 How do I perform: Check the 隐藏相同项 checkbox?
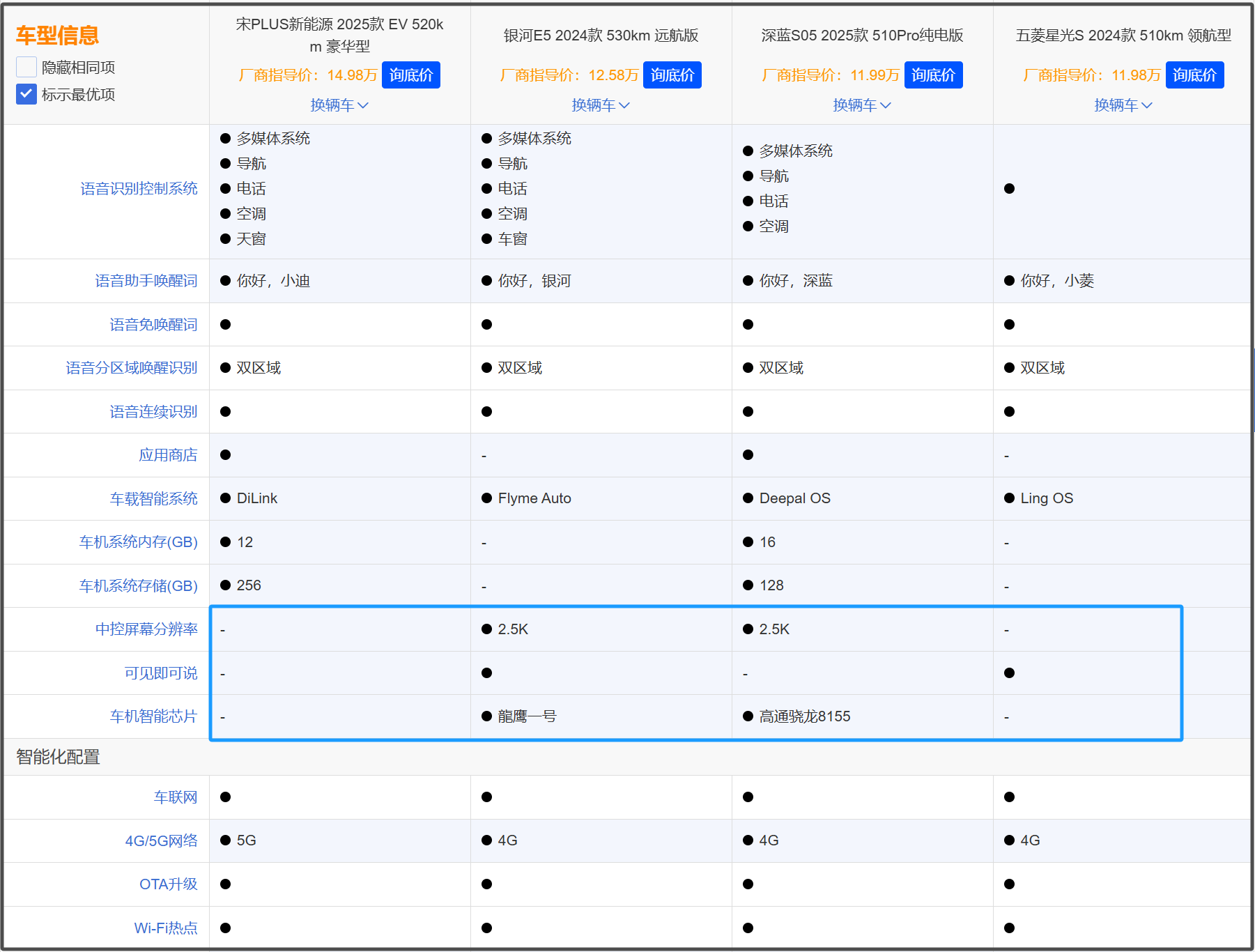pyautogui.click(x=26, y=68)
